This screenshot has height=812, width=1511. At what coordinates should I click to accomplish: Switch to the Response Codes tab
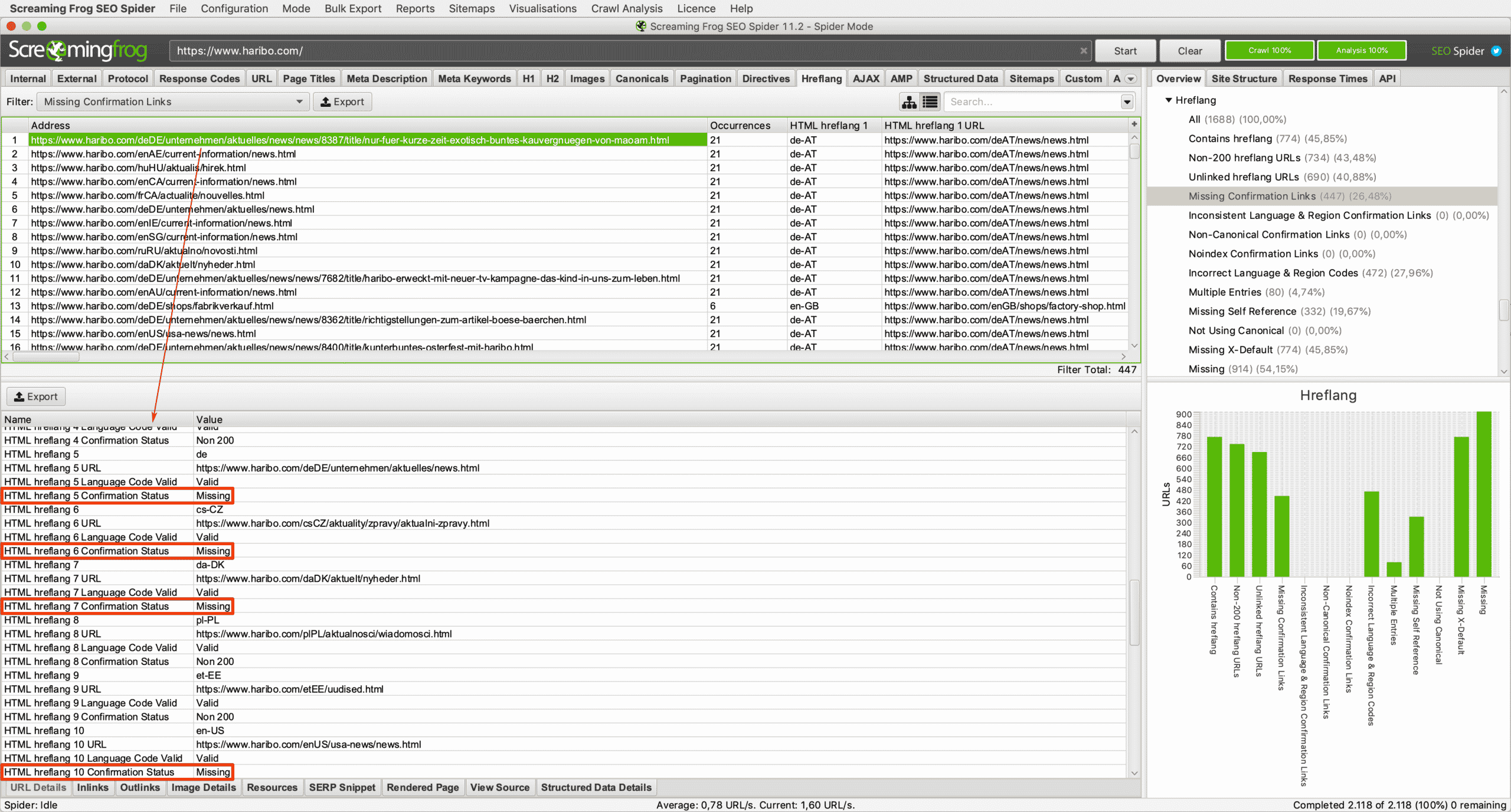click(199, 78)
